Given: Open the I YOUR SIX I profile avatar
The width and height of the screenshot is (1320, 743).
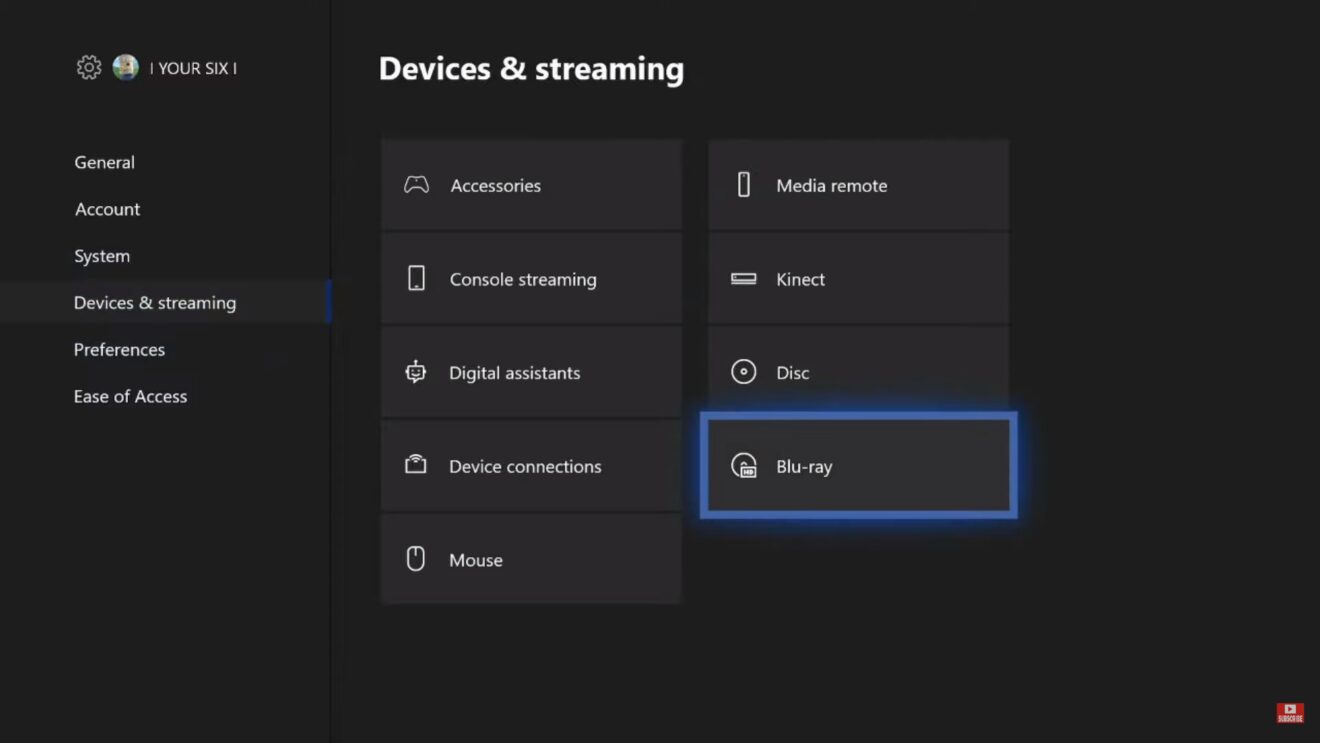Looking at the screenshot, I should (126, 68).
